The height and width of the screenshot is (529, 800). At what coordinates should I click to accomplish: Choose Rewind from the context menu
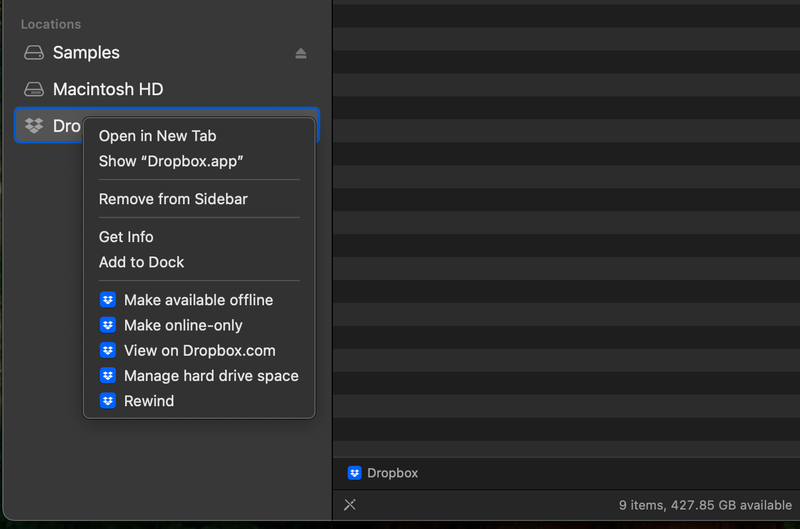pos(149,401)
